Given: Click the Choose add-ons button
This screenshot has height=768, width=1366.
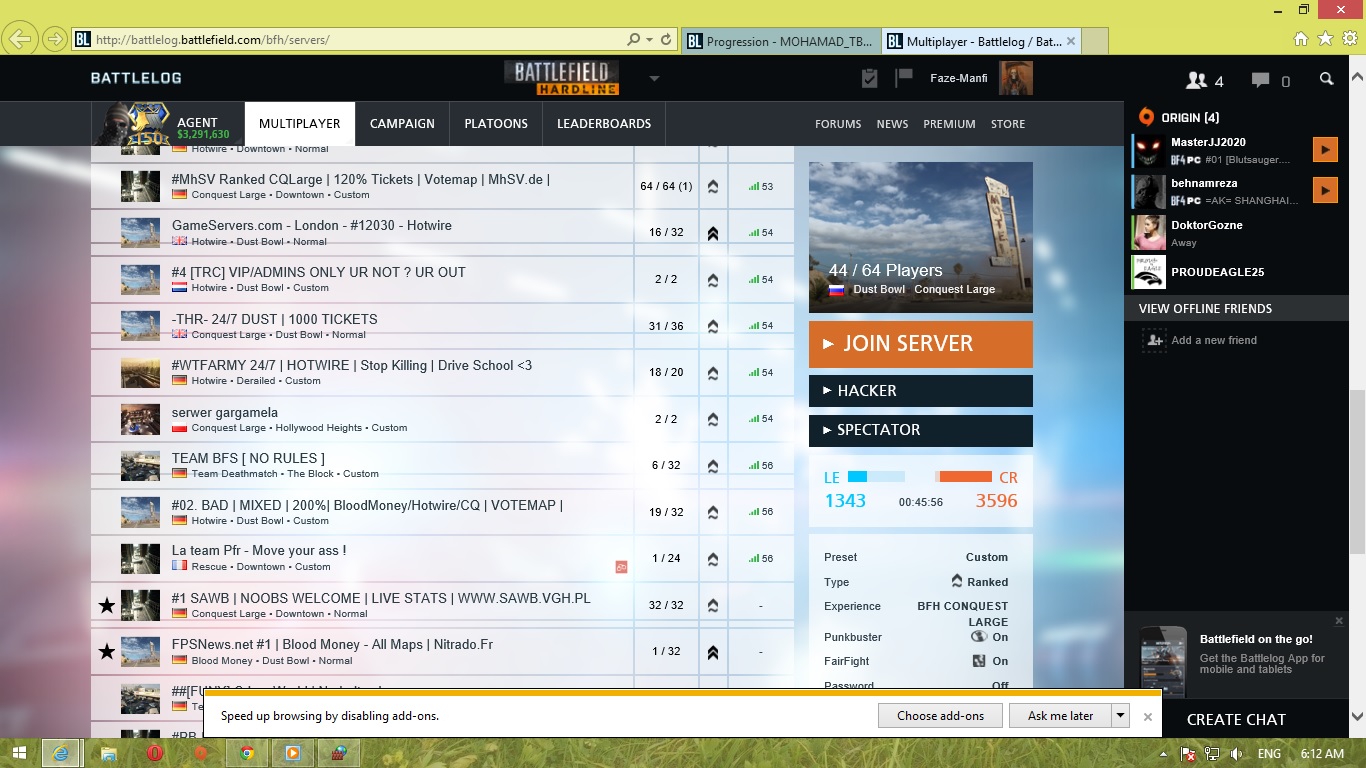Looking at the screenshot, I should tap(940, 715).
